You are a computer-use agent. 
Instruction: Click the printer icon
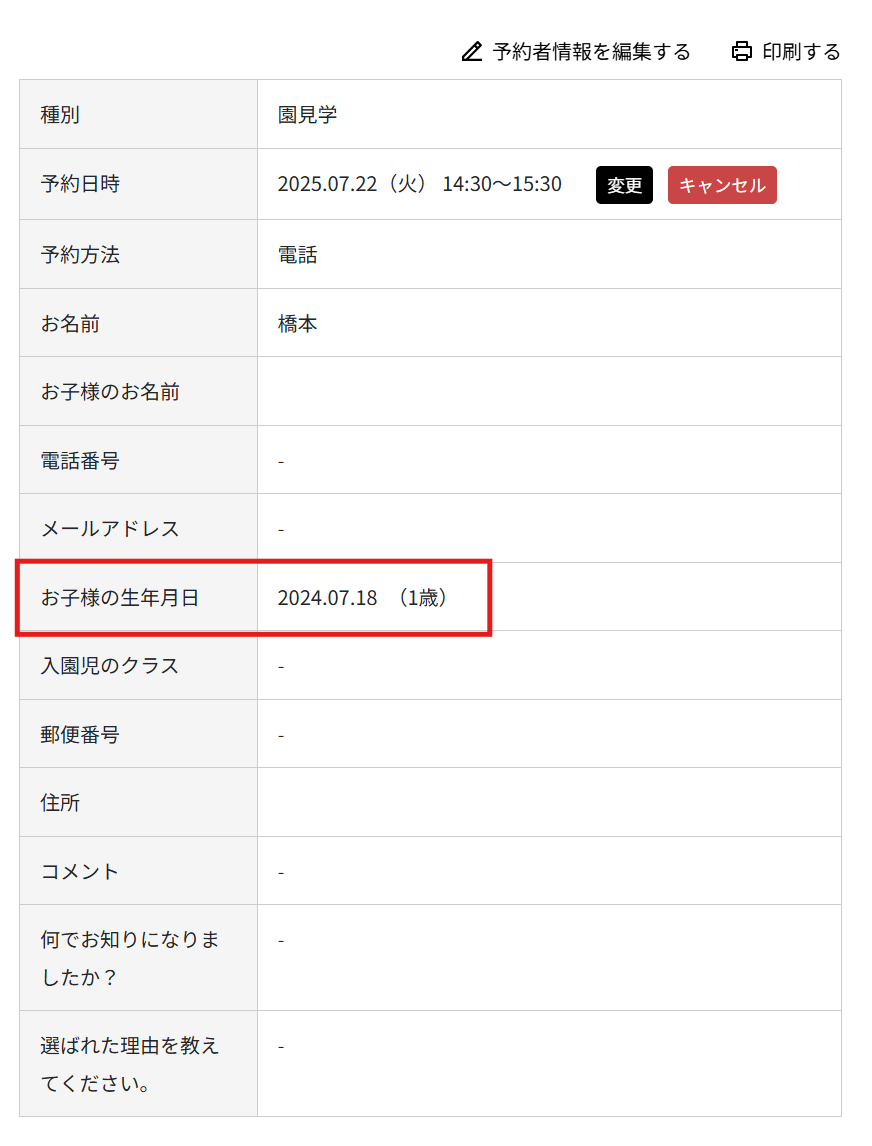tap(741, 50)
